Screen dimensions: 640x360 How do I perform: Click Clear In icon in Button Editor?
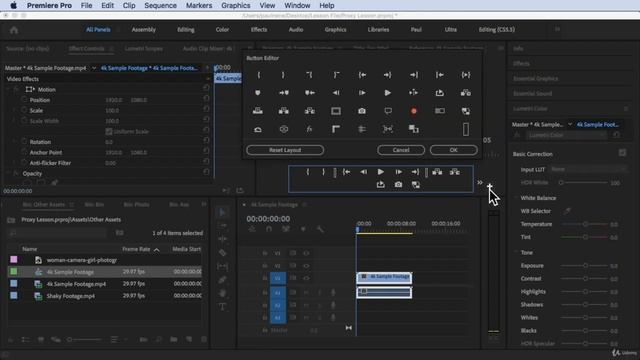(x=309, y=75)
